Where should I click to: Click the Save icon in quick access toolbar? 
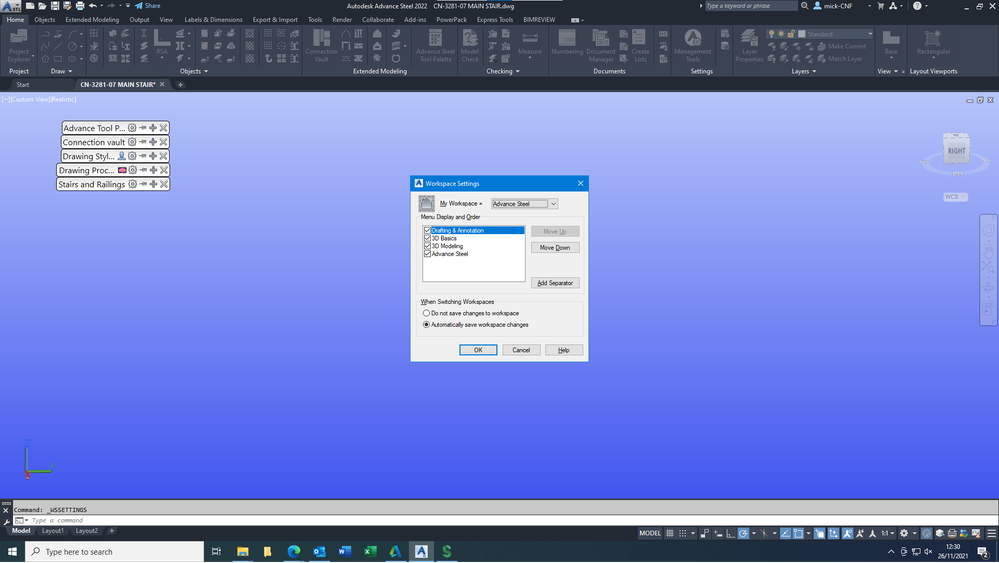click(55, 6)
